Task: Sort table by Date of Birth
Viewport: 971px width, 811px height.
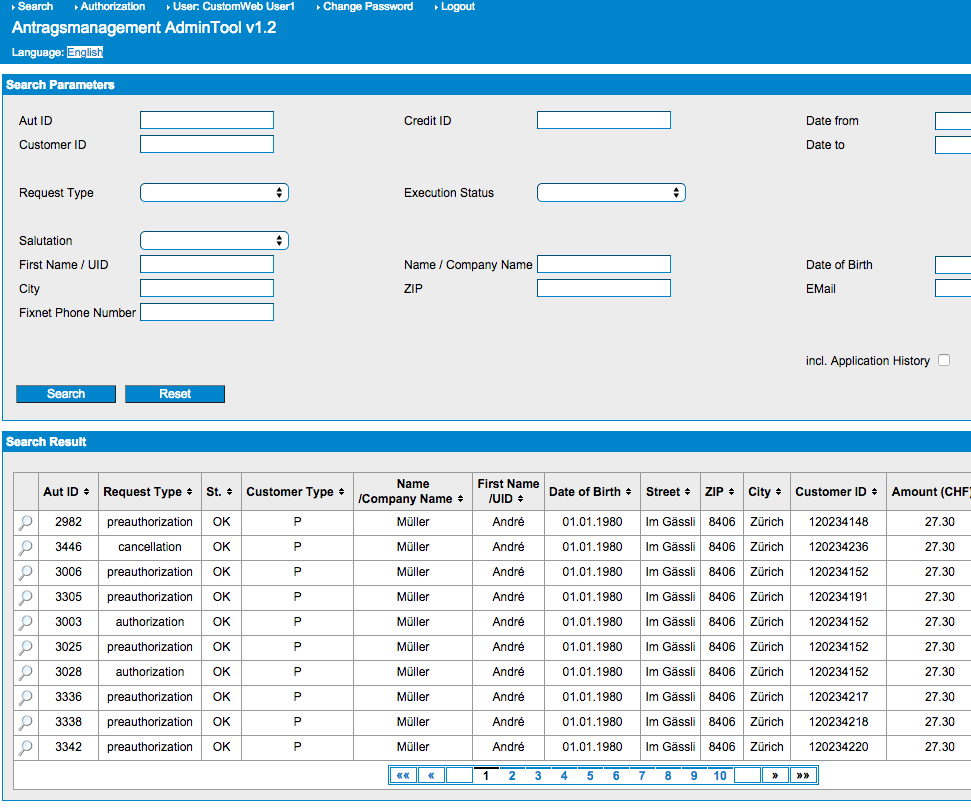Action: point(628,492)
